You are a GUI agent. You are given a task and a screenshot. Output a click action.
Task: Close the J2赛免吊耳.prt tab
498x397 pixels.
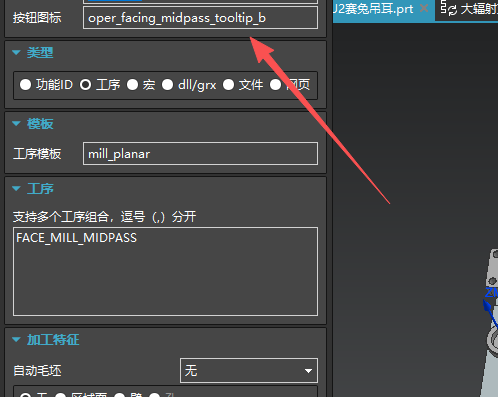click(424, 8)
